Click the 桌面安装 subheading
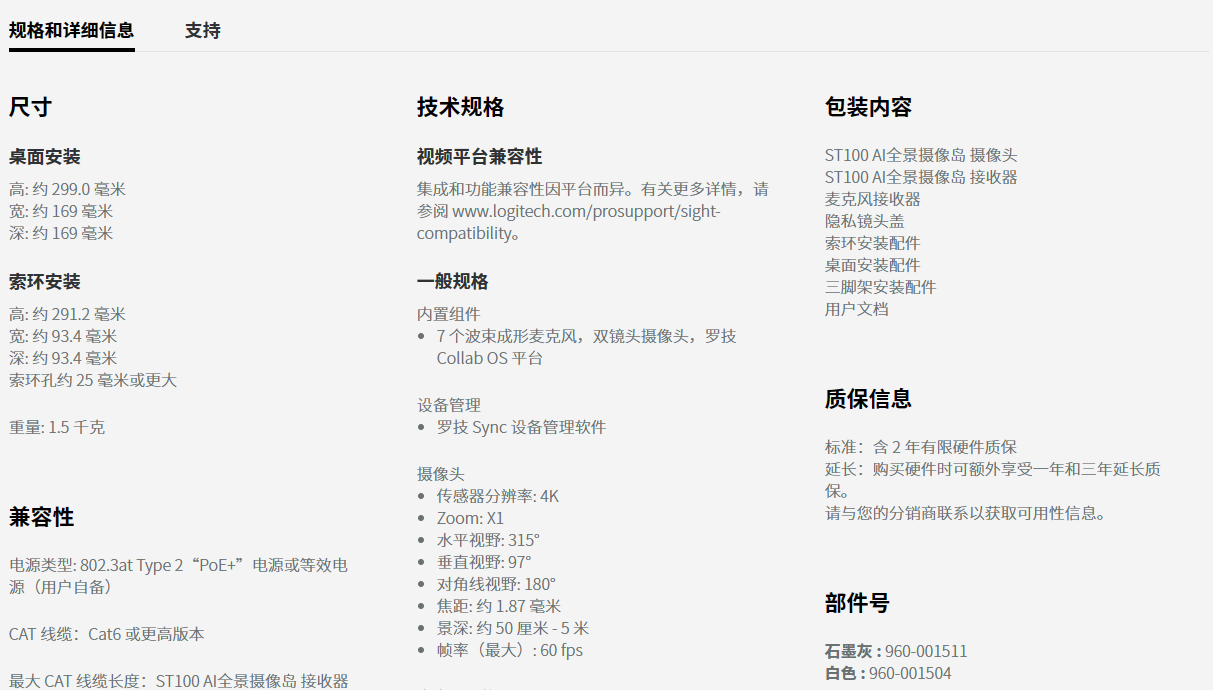Image resolution: width=1213 pixels, height=690 pixels. 45,157
